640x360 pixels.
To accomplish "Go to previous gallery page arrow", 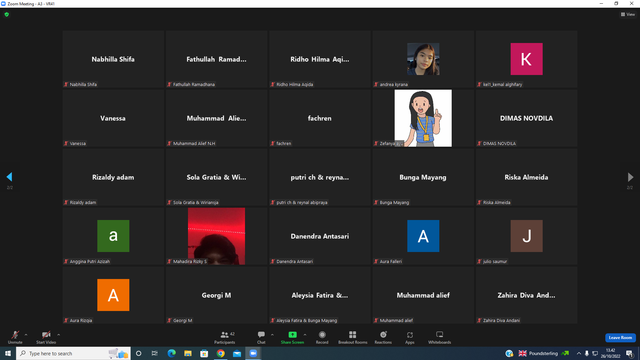I will coord(9,177).
